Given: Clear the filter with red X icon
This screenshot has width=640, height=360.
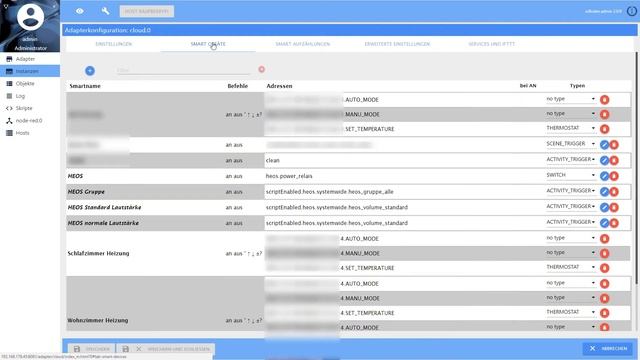Looking at the screenshot, I should [262, 69].
